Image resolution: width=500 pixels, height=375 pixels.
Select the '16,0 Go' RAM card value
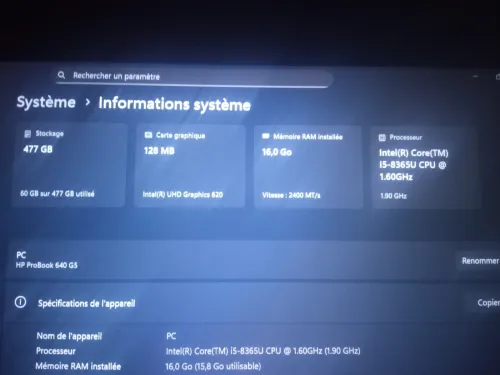coord(277,152)
